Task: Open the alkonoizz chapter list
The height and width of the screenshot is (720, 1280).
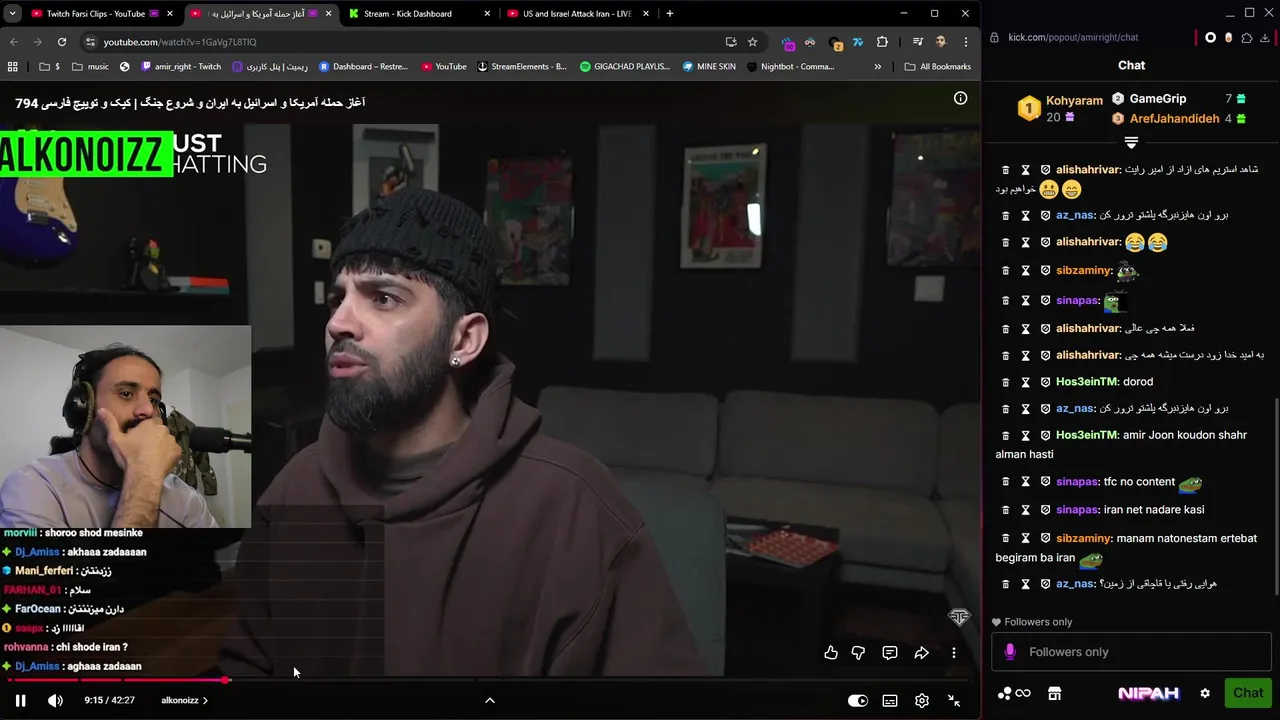Action: coord(185,700)
